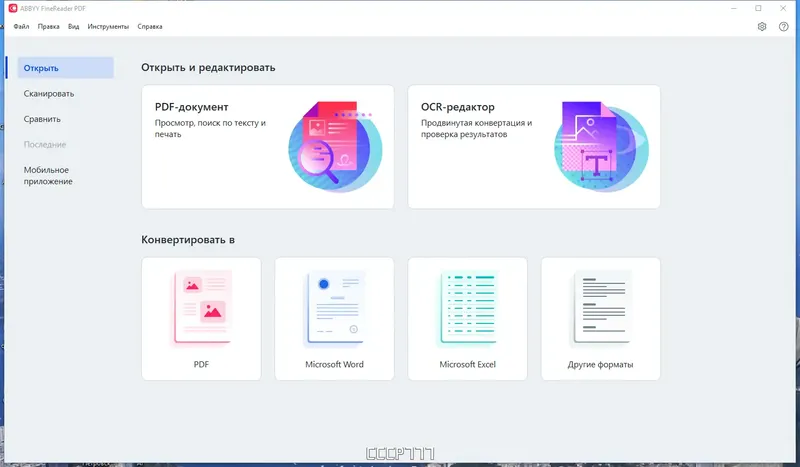Minimize the FineReader window
The height and width of the screenshot is (467, 800).
click(734, 8)
